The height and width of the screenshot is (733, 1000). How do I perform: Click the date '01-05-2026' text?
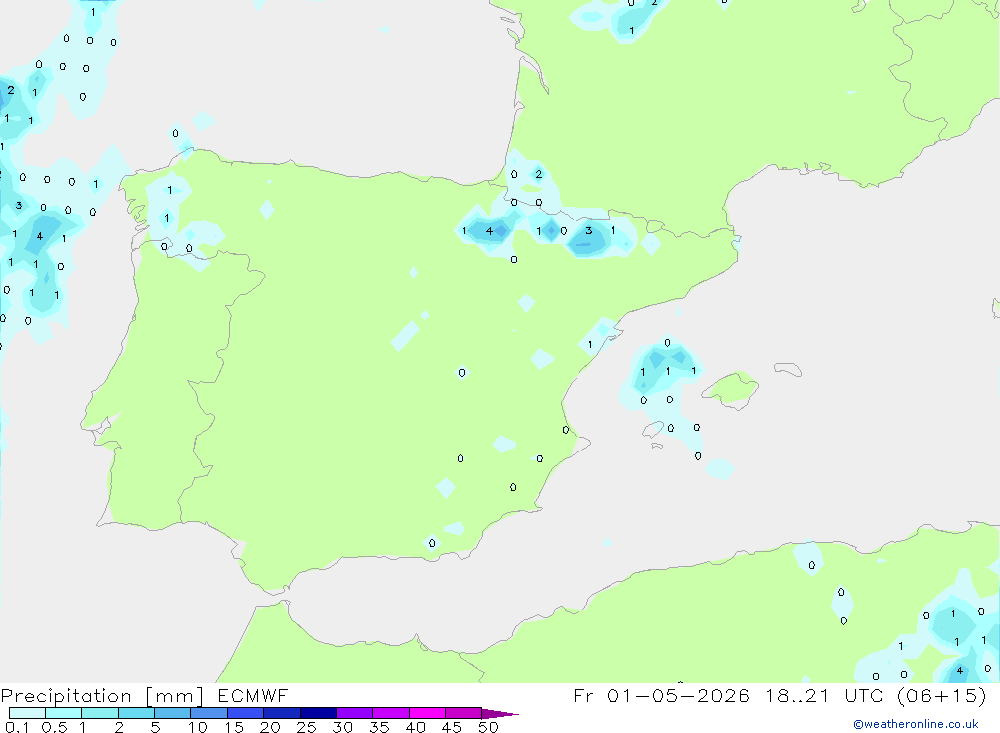[678, 695]
